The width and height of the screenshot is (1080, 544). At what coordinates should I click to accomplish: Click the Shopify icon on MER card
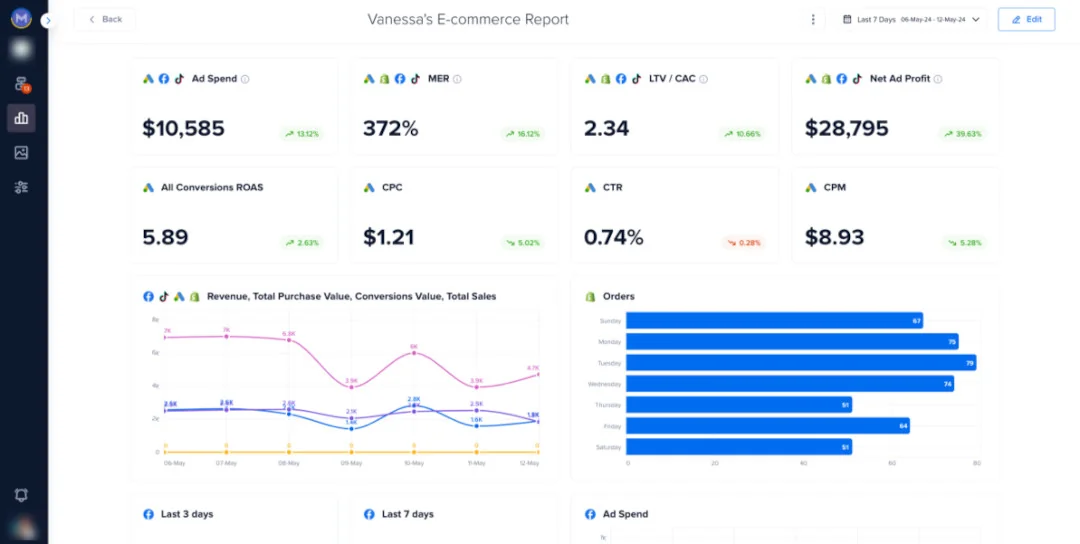(384, 79)
